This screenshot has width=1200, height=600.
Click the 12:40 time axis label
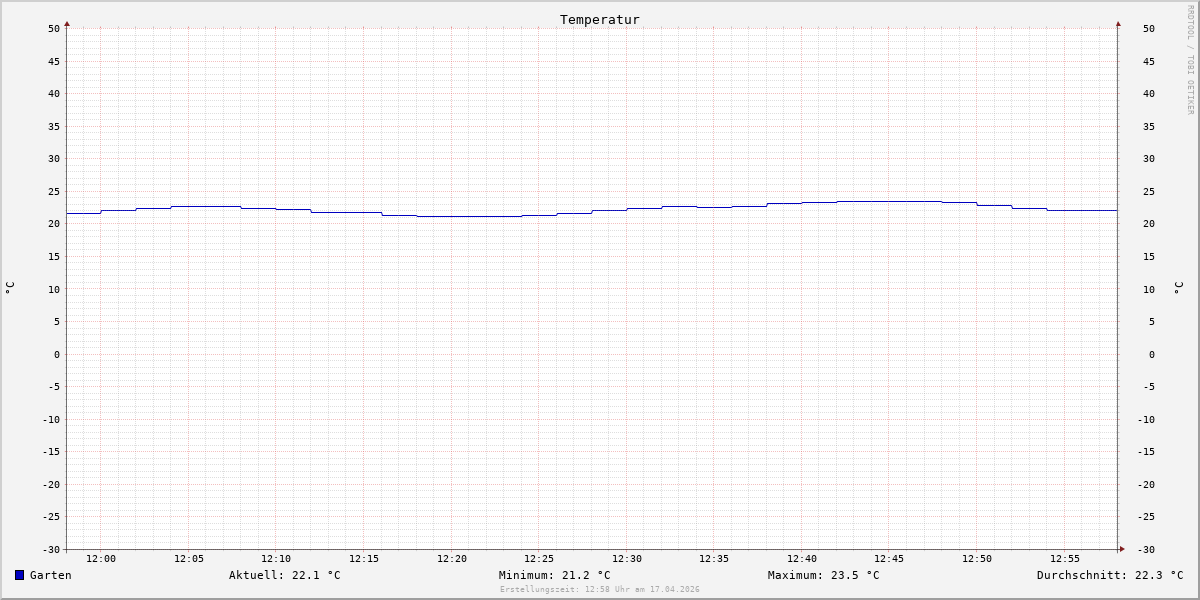tap(802, 559)
